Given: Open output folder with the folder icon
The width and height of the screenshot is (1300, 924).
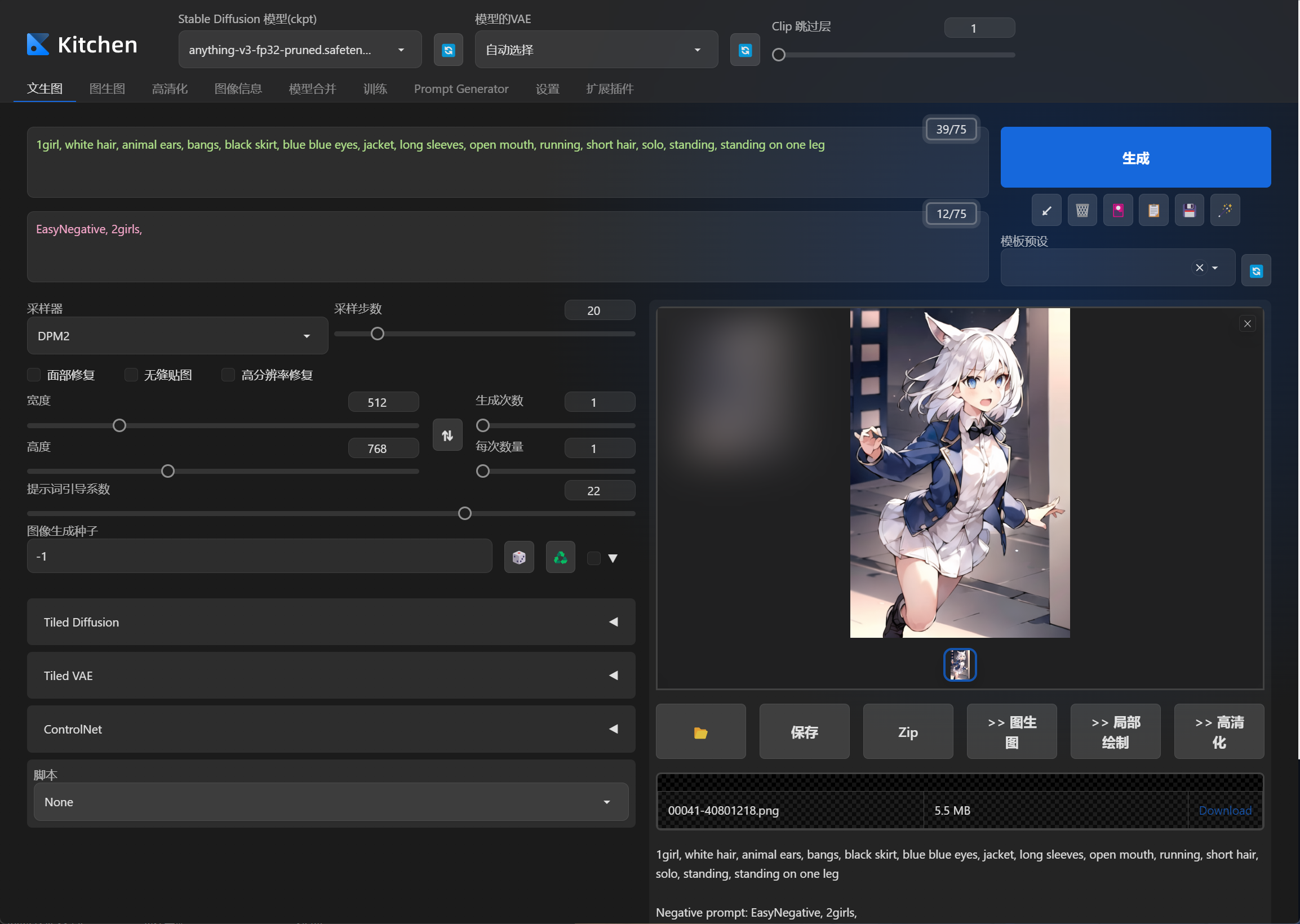Looking at the screenshot, I should [700, 732].
